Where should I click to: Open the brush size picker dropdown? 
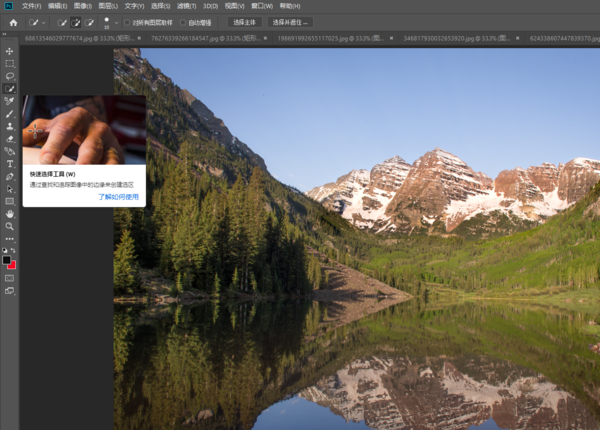106,22
